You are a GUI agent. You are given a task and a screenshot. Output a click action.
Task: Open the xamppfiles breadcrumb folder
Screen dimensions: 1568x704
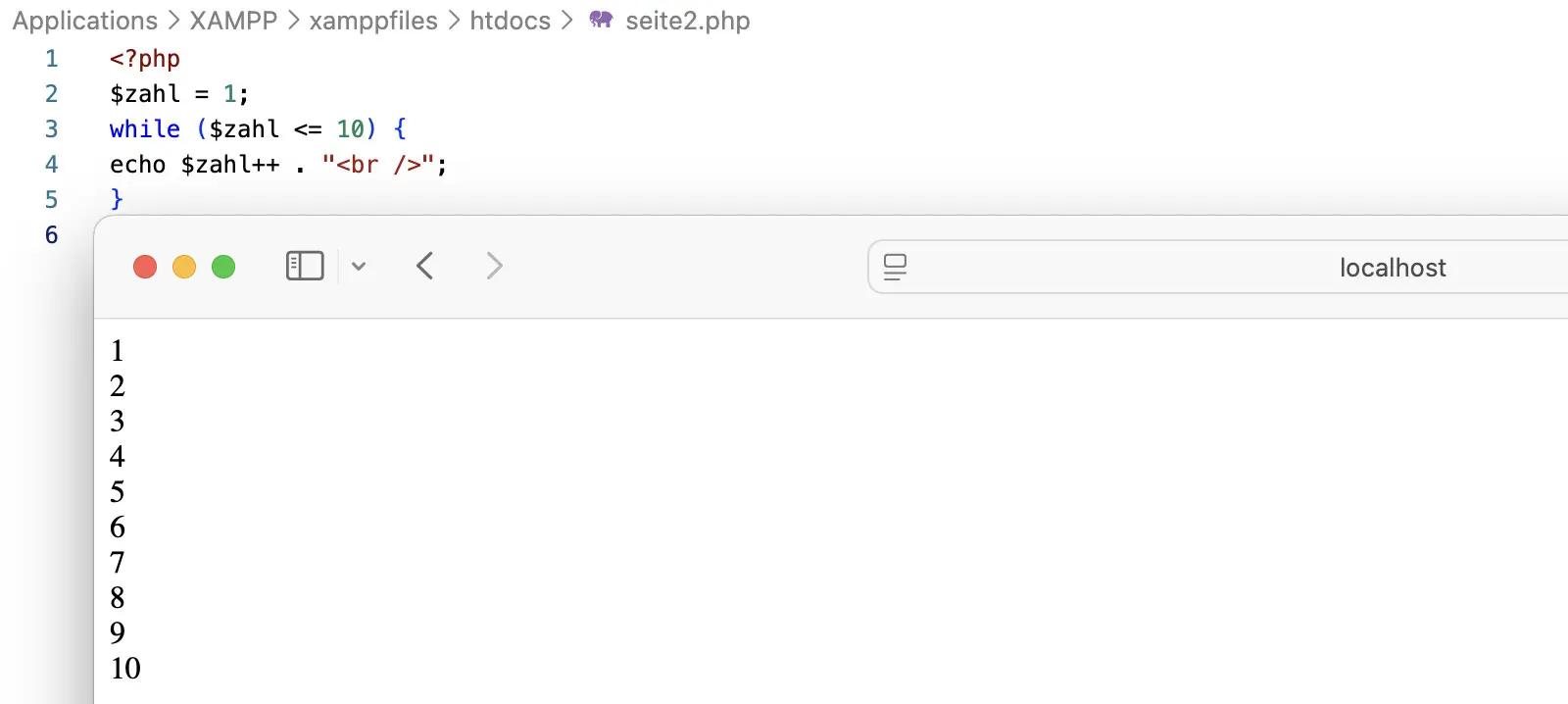point(373,21)
